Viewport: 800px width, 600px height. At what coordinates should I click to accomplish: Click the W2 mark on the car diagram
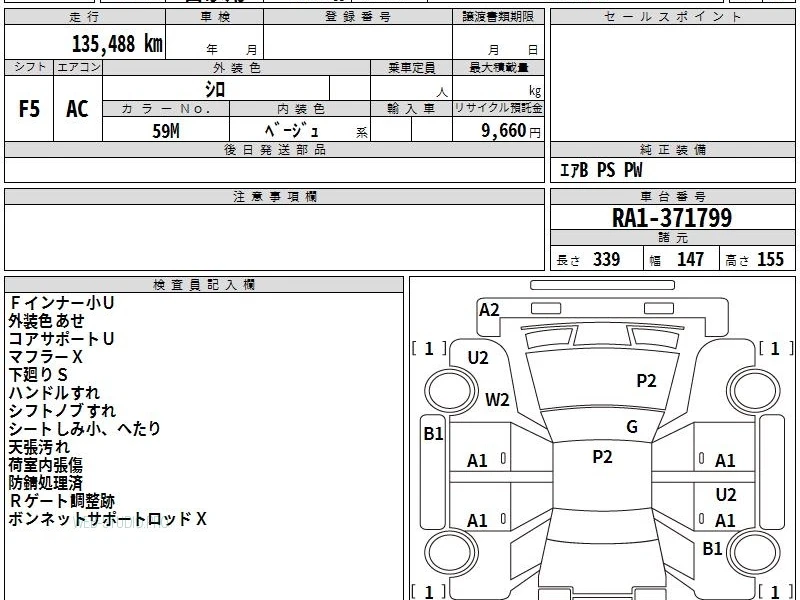tap(497, 399)
